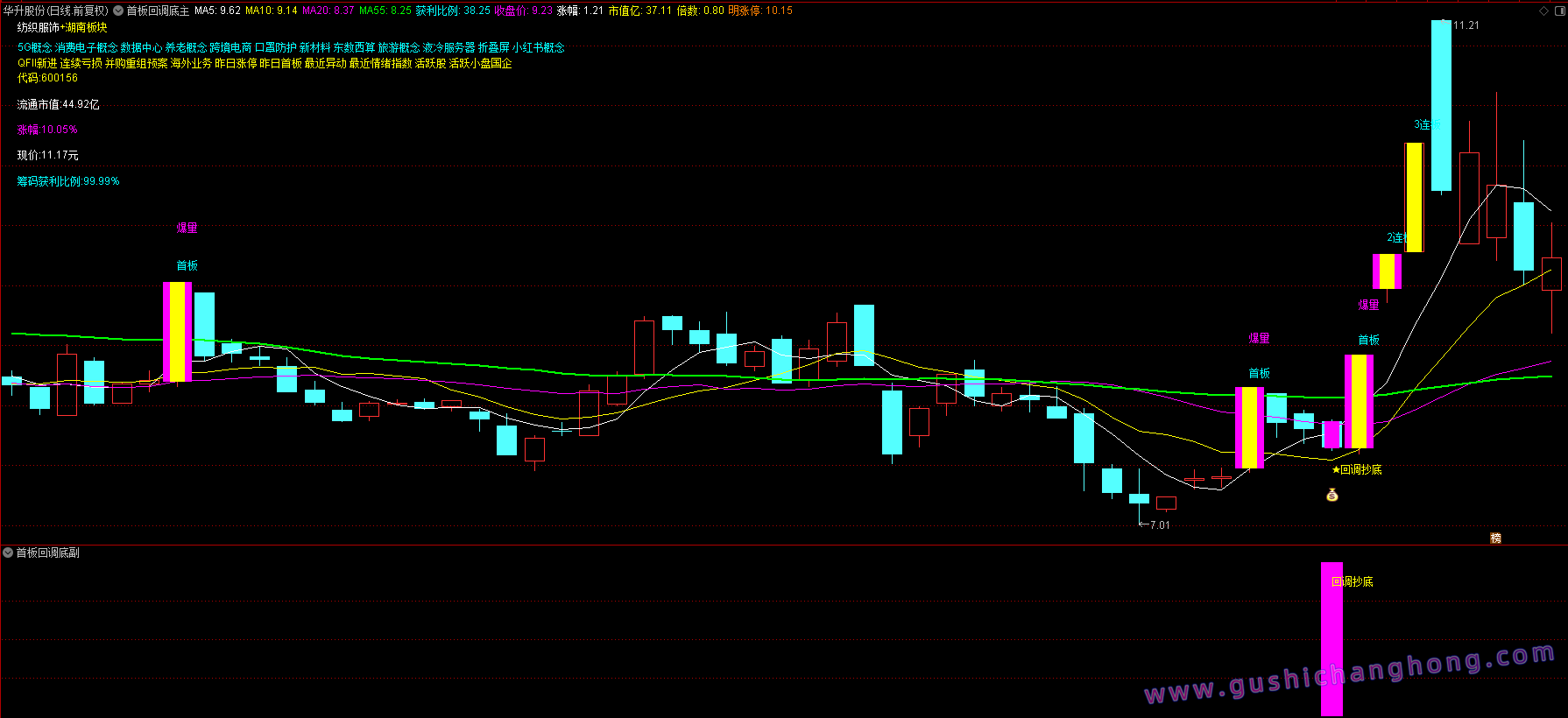The width and height of the screenshot is (1568, 718).
Task: Click the MA5 moving average label
Action: (x=217, y=11)
